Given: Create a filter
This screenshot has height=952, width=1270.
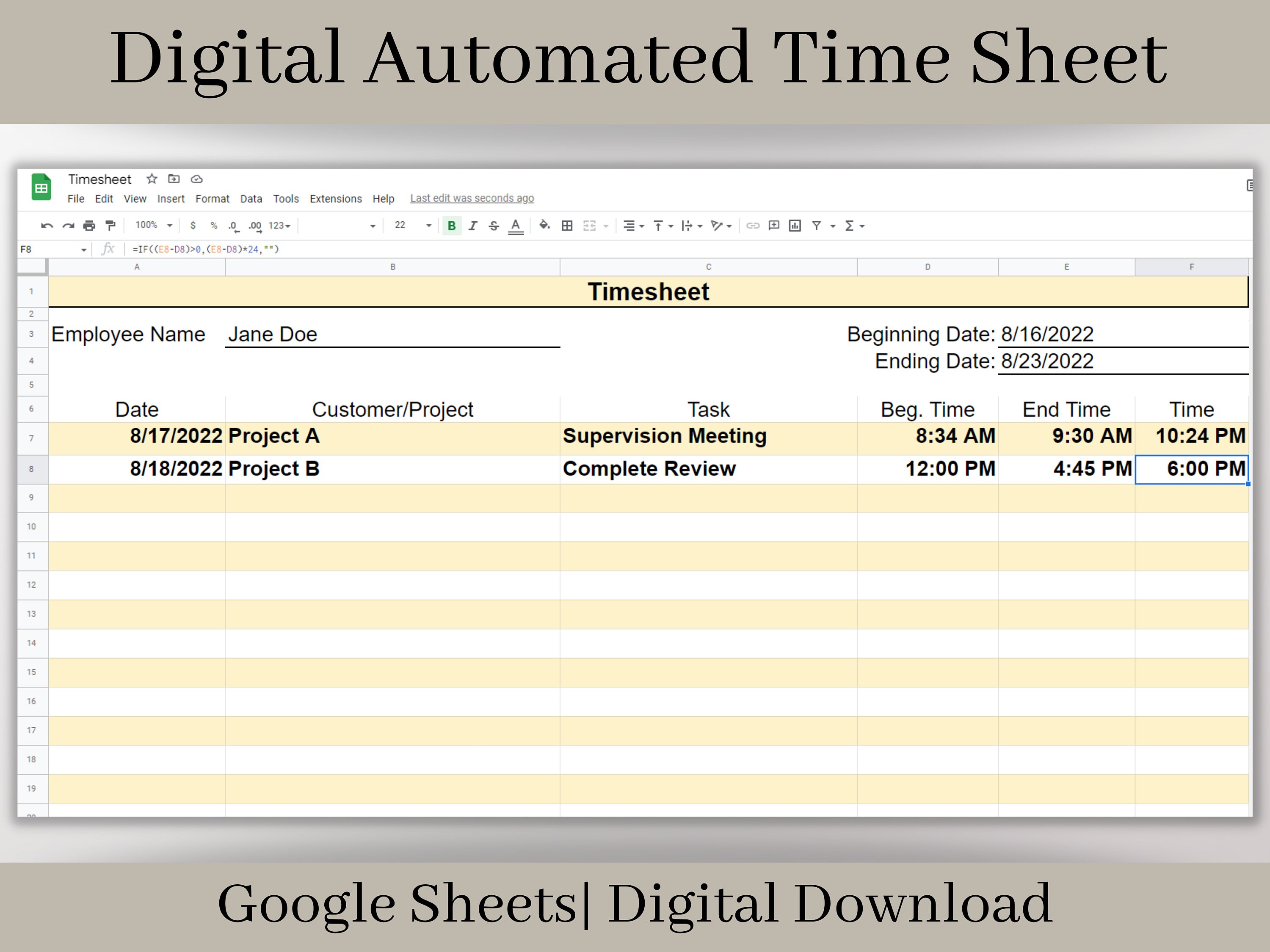Looking at the screenshot, I should point(817,226).
